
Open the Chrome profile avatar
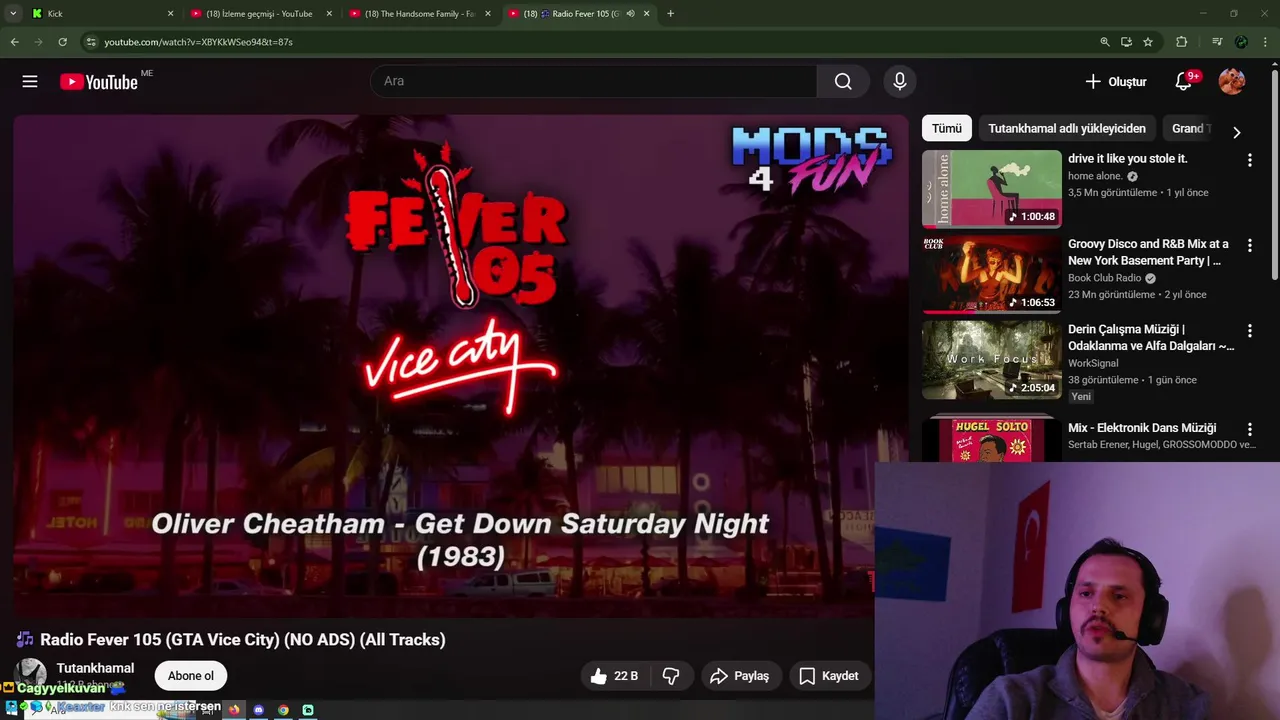(1241, 42)
